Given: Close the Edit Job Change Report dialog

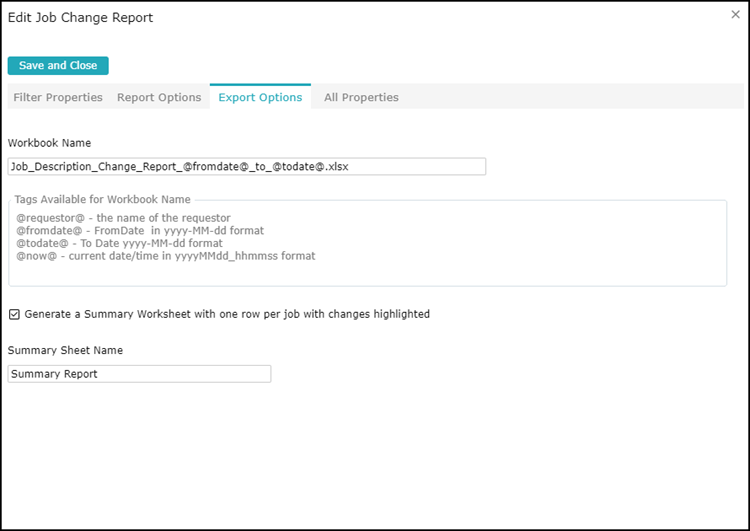Looking at the screenshot, I should coord(735,15).
